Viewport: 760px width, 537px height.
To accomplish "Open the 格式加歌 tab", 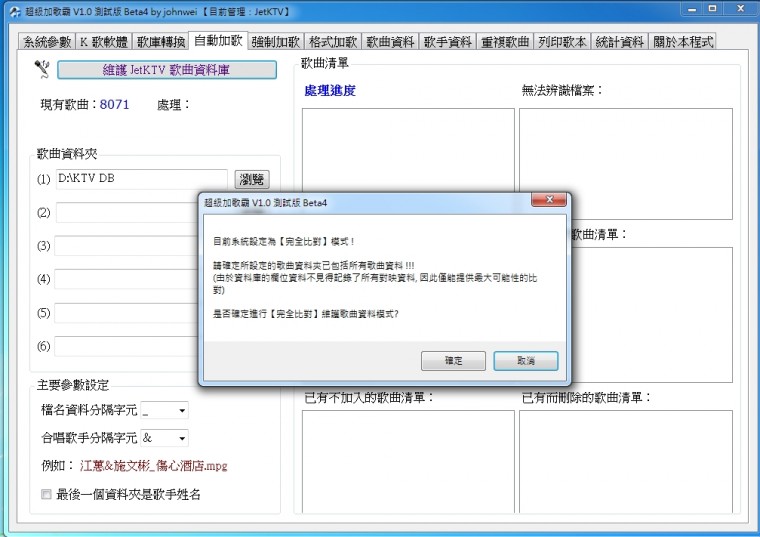I will (x=333, y=42).
